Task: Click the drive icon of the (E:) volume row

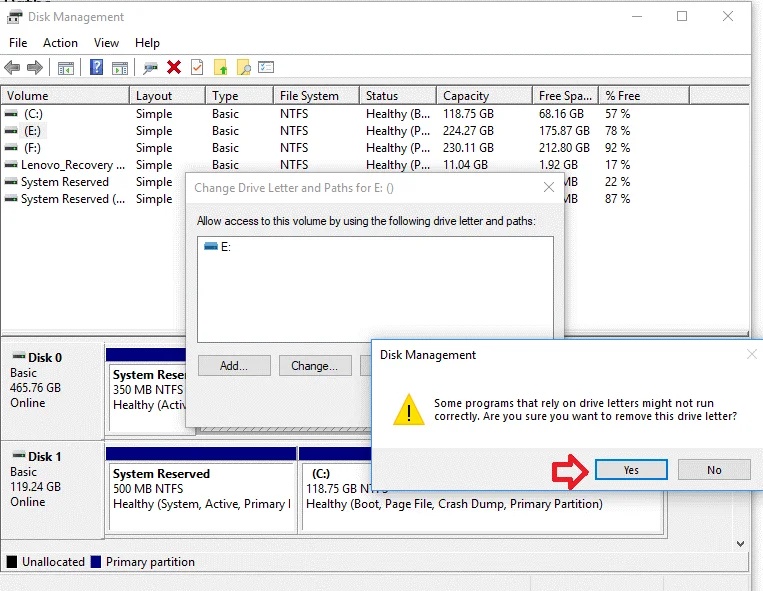Action: coord(11,131)
